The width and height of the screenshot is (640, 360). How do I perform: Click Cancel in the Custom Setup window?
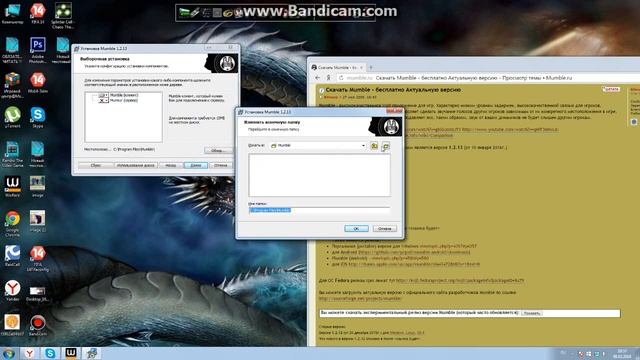[221, 165]
